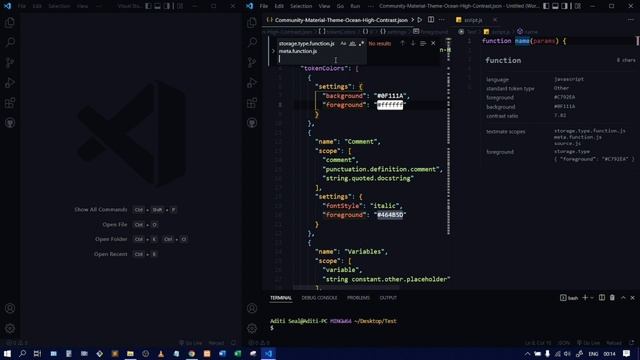
Task: Open the new terminal launch profile dropdown
Action: (592, 298)
